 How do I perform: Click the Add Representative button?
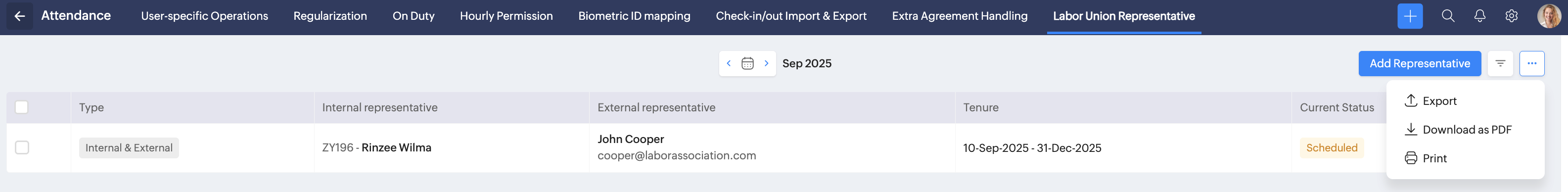coord(1420,63)
